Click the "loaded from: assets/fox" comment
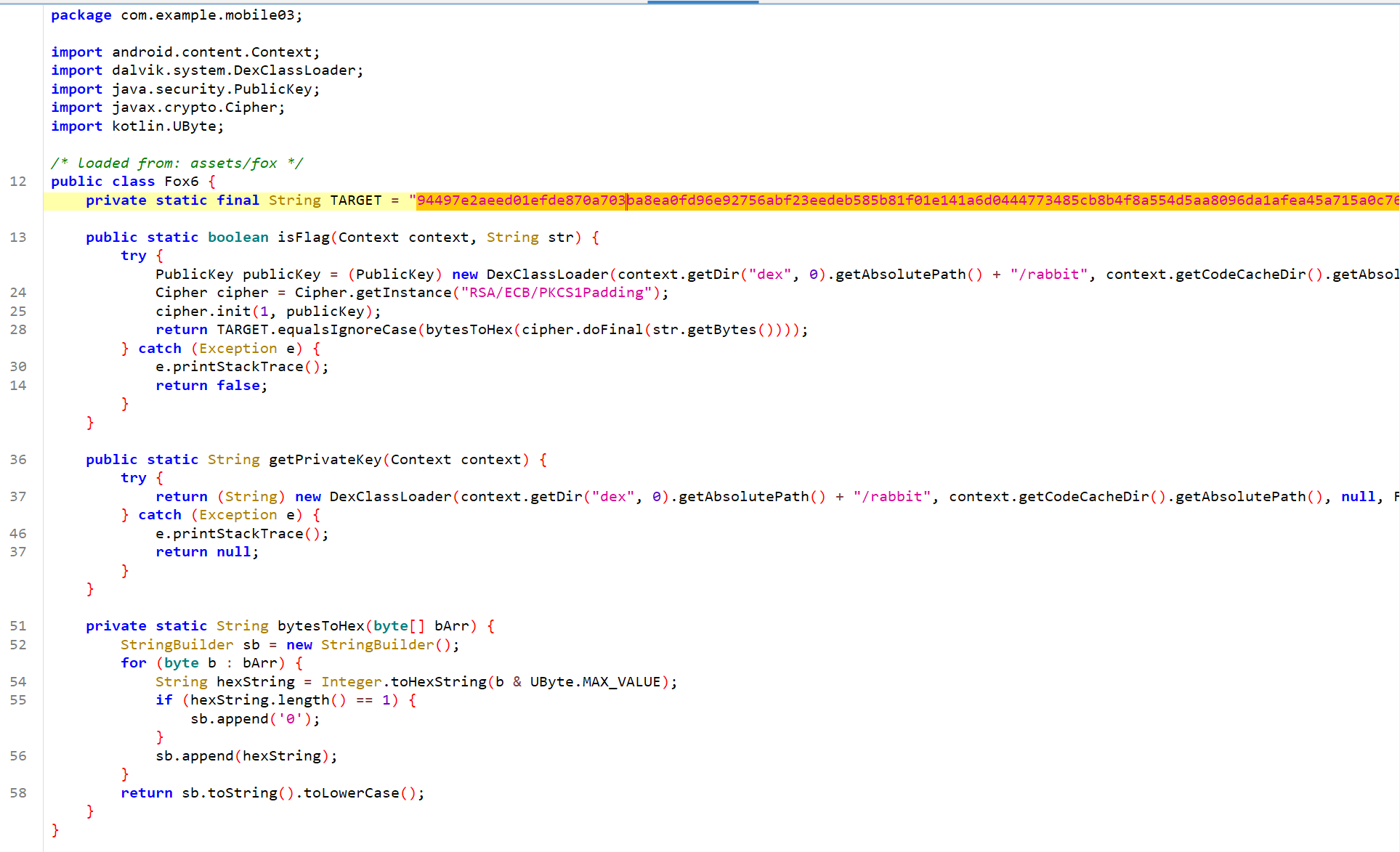The width and height of the screenshot is (1400, 852). pos(177,163)
